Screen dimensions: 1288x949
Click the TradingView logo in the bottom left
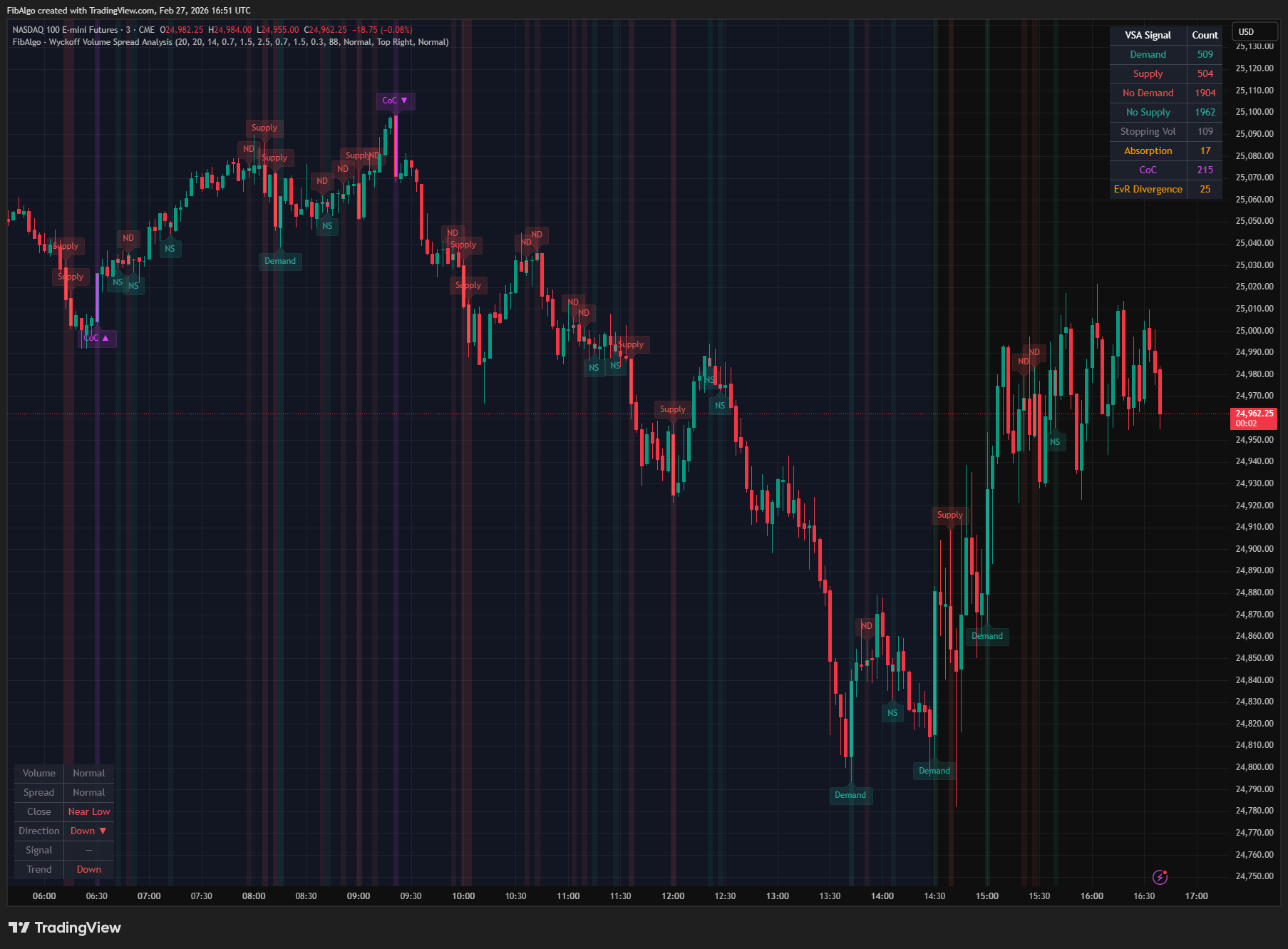63,927
